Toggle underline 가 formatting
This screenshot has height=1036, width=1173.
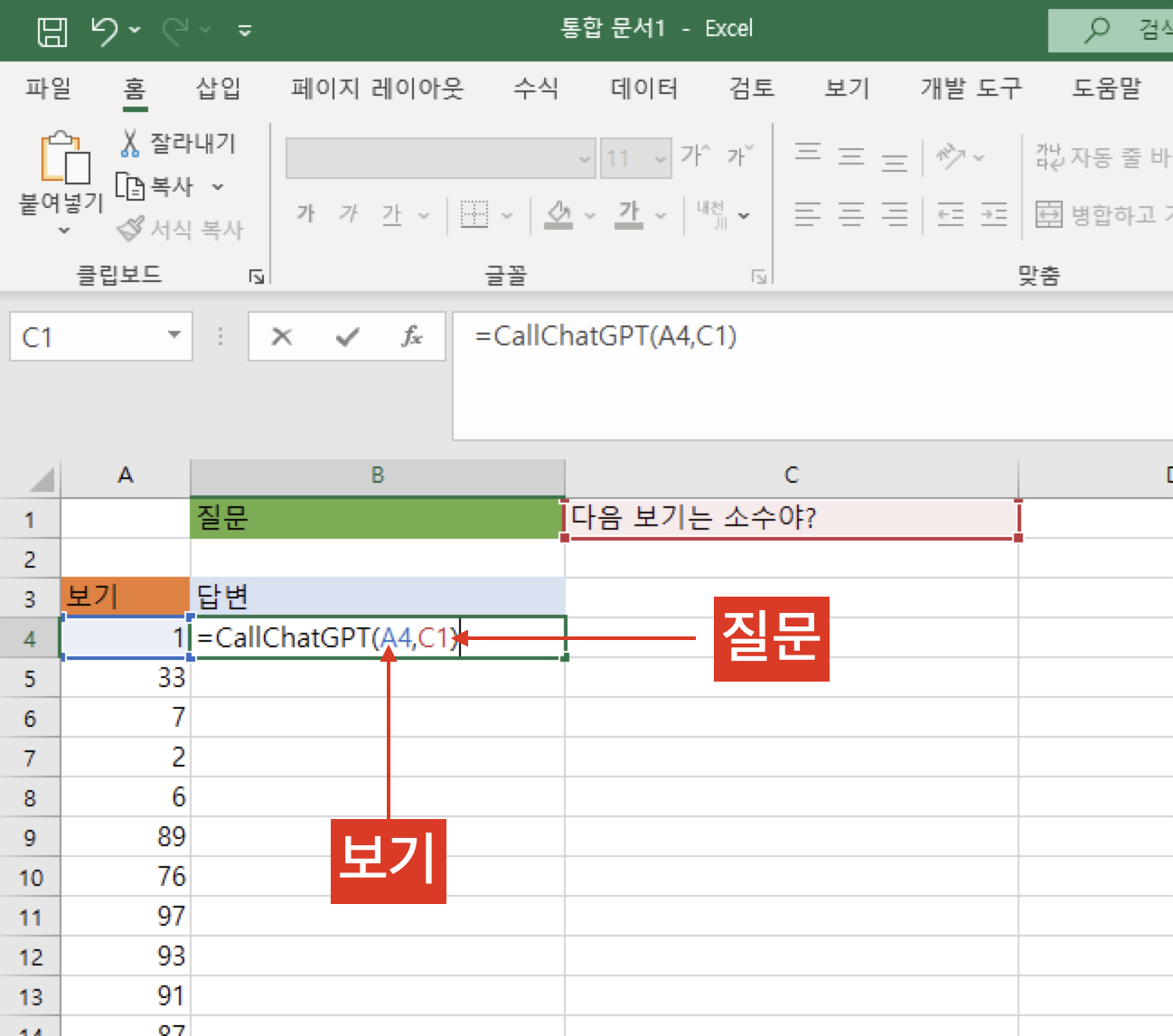click(x=391, y=214)
